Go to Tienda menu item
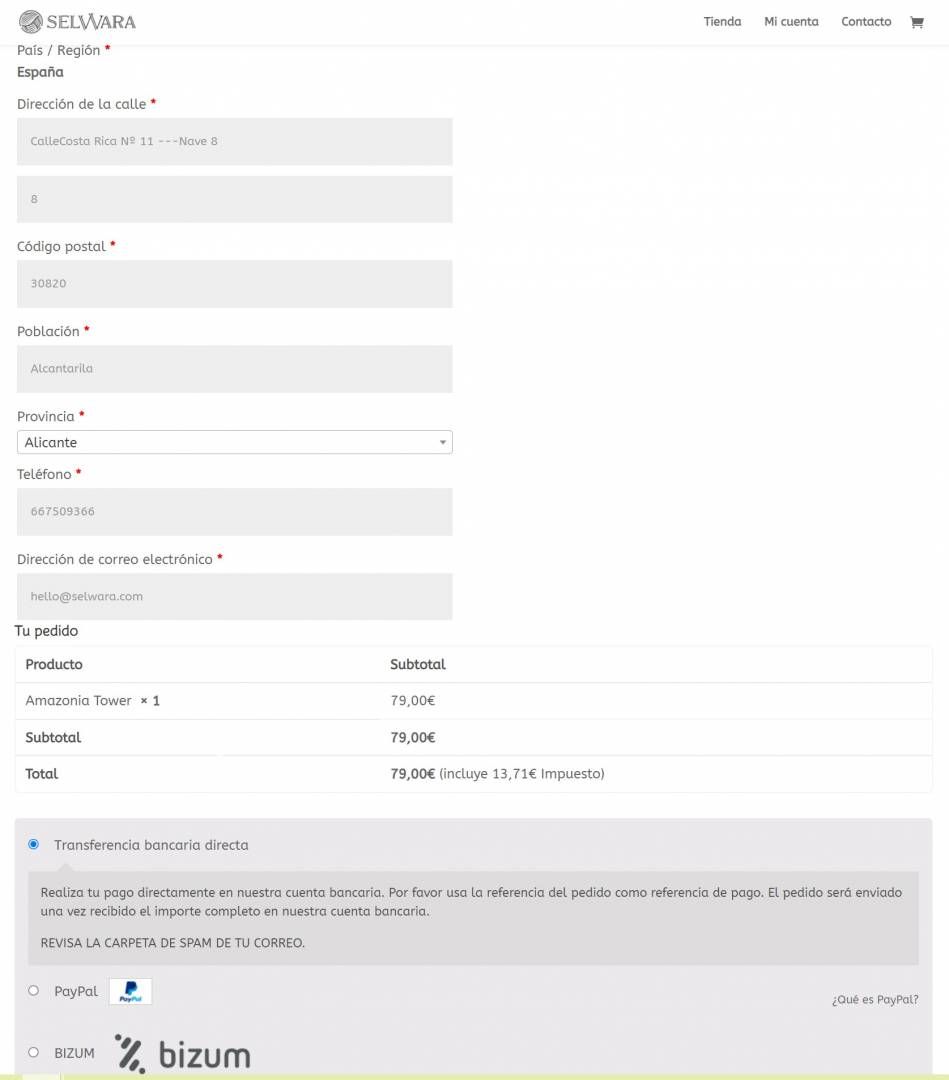Viewport: 949px width, 1080px height. coord(722,22)
